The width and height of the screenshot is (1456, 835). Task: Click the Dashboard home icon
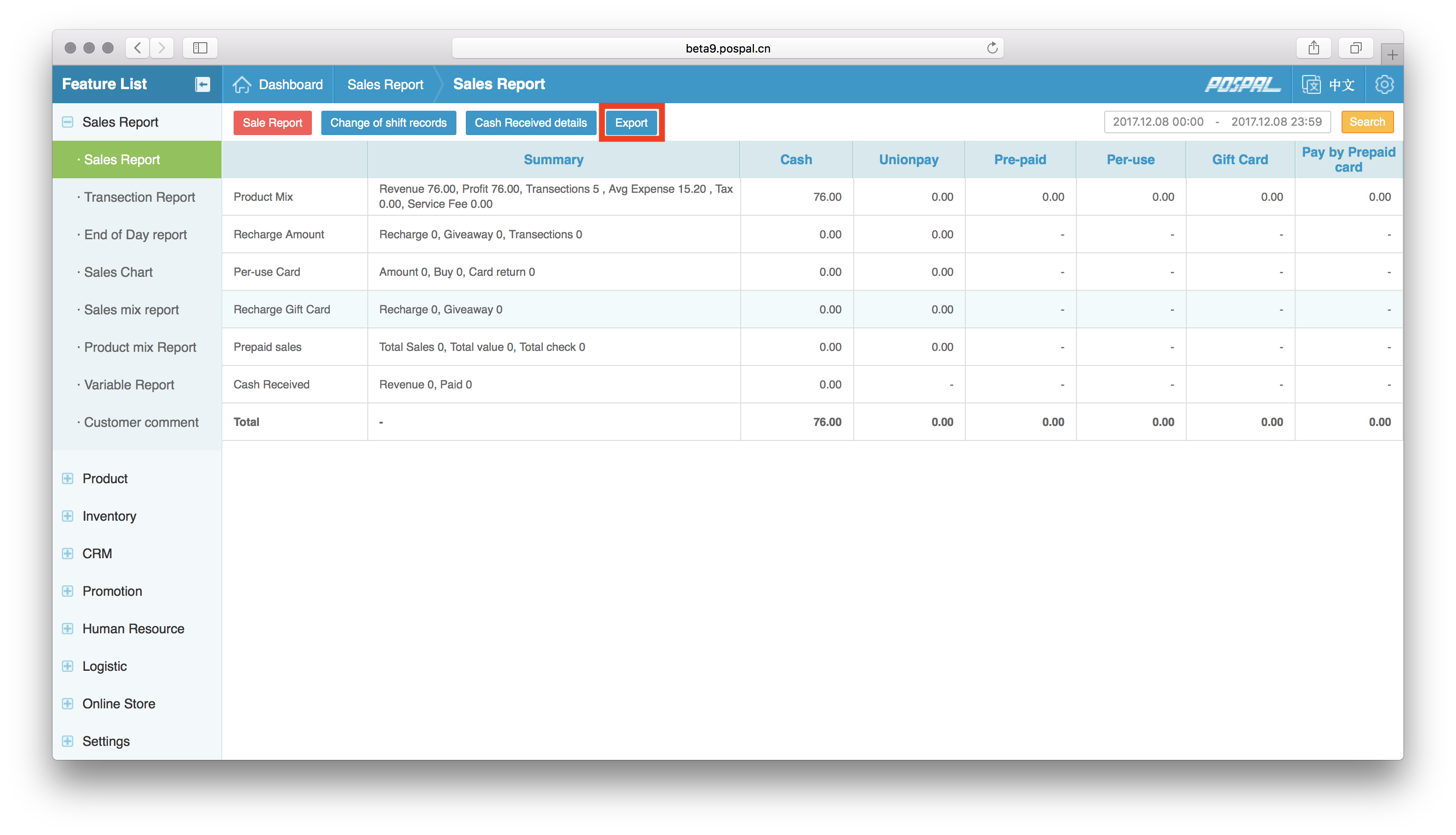pyautogui.click(x=242, y=84)
